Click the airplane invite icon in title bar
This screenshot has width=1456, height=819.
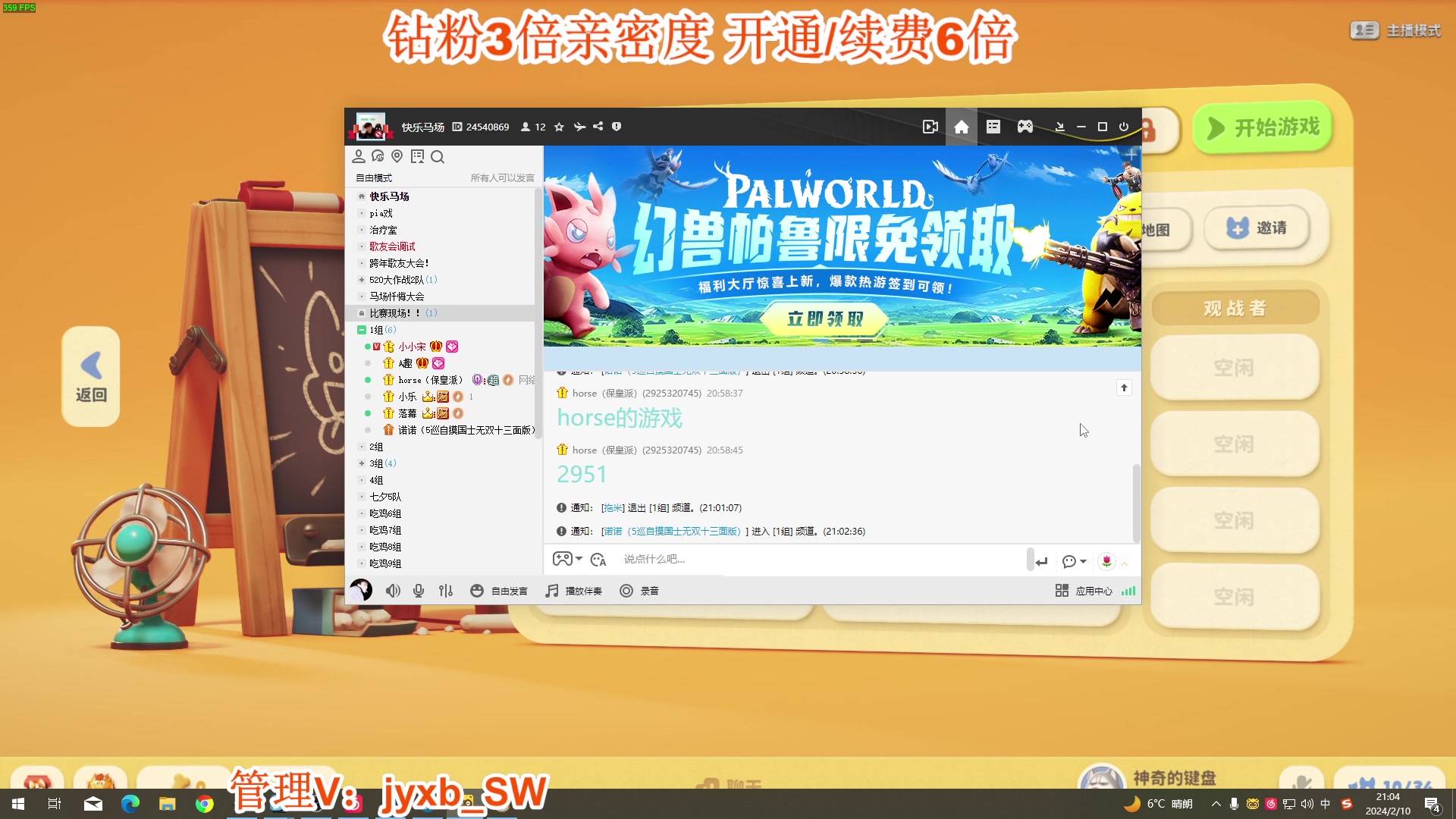pyautogui.click(x=579, y=127)
